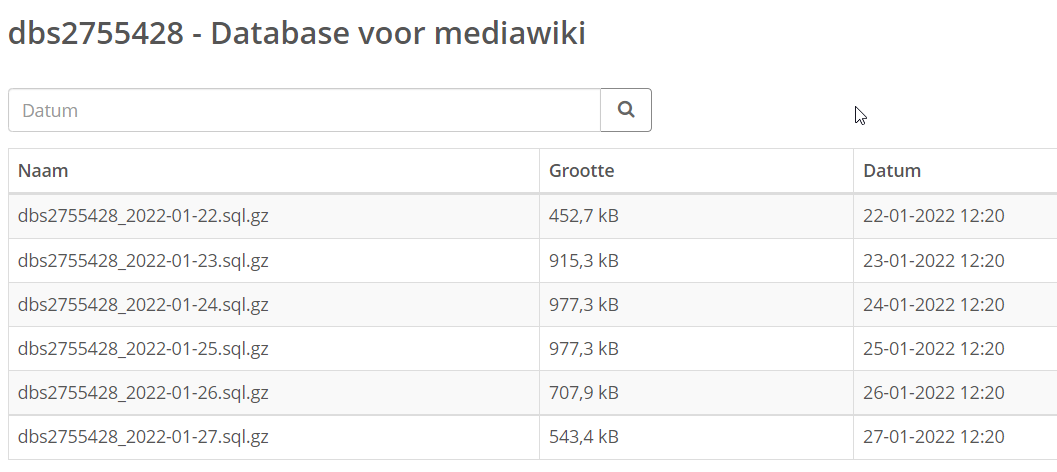Sort by the Naam column header
The image size is (1057, 472).
42,171
